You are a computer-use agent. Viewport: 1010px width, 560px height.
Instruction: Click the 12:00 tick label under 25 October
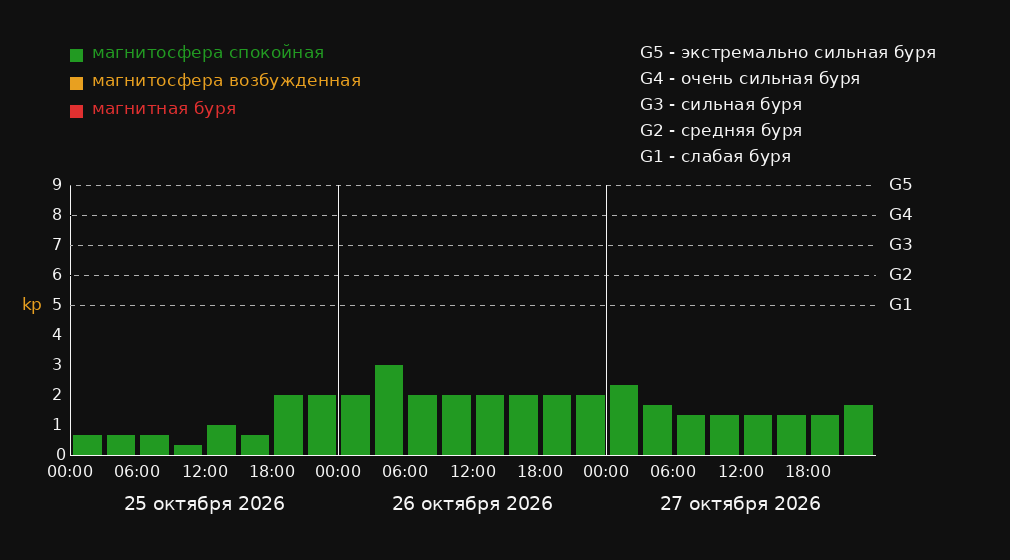coord(205,472)
